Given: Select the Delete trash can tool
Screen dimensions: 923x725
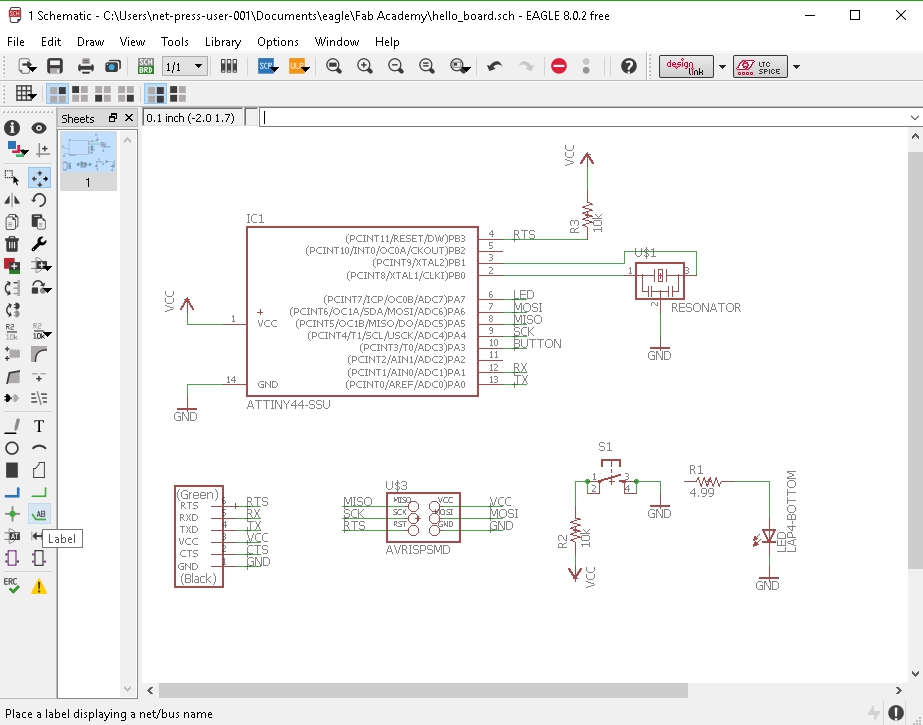Looking at the screenshot, I should (x=12, y=244).
